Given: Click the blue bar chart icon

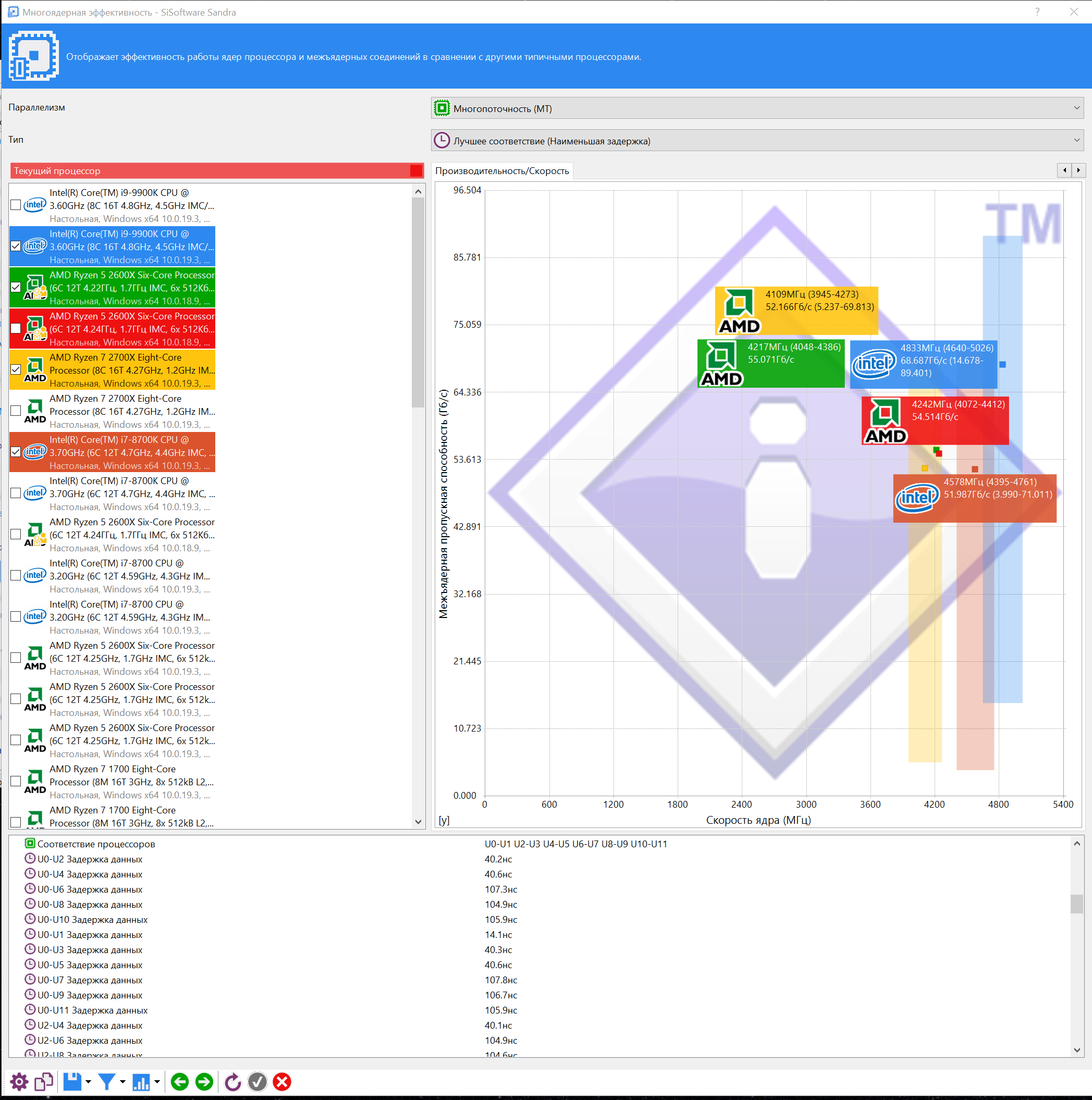Looking at the screenshot, I should [x=141, y=1081].
